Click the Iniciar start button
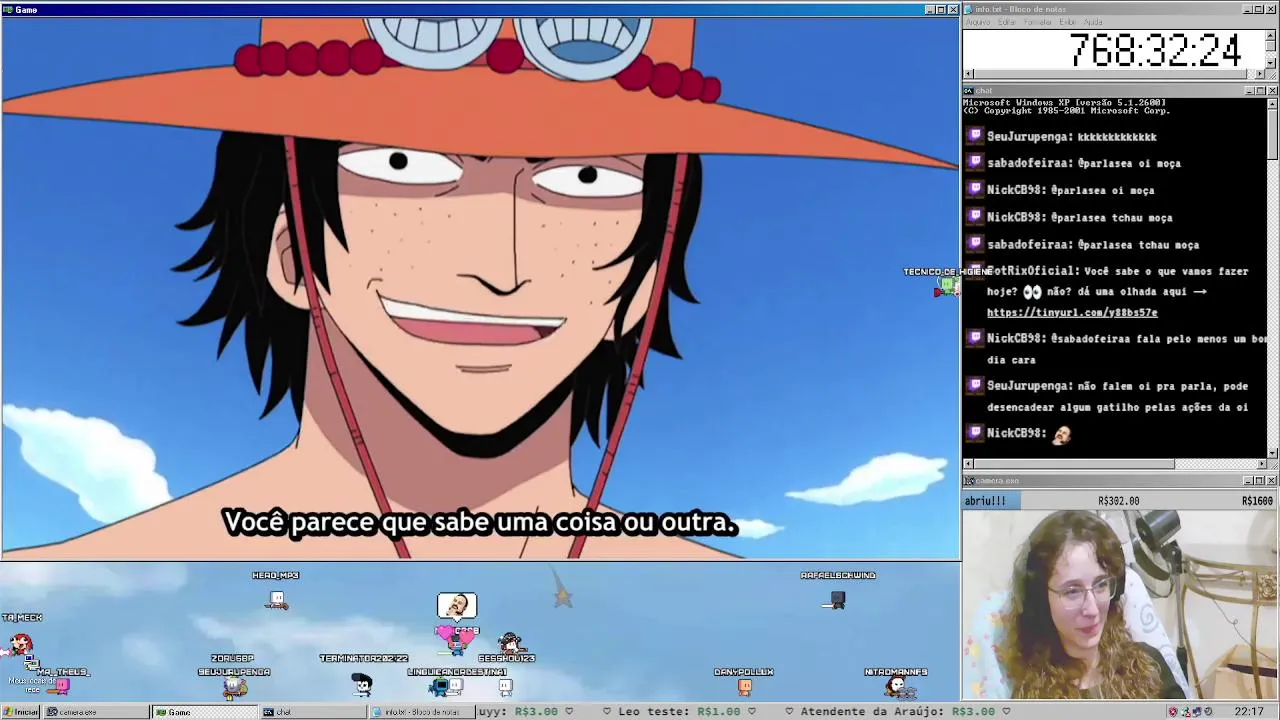 coord(20,712)
